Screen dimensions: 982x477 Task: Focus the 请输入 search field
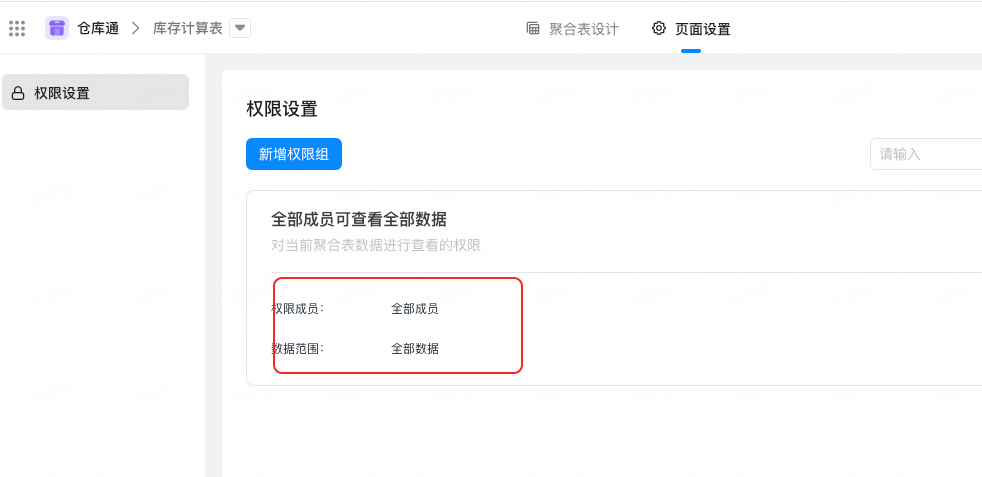click(926, 154)
